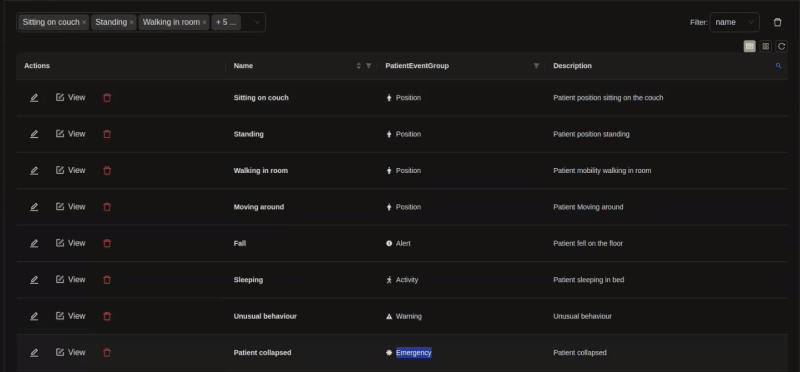Delete the Walking in room row

tap(107, 170)
